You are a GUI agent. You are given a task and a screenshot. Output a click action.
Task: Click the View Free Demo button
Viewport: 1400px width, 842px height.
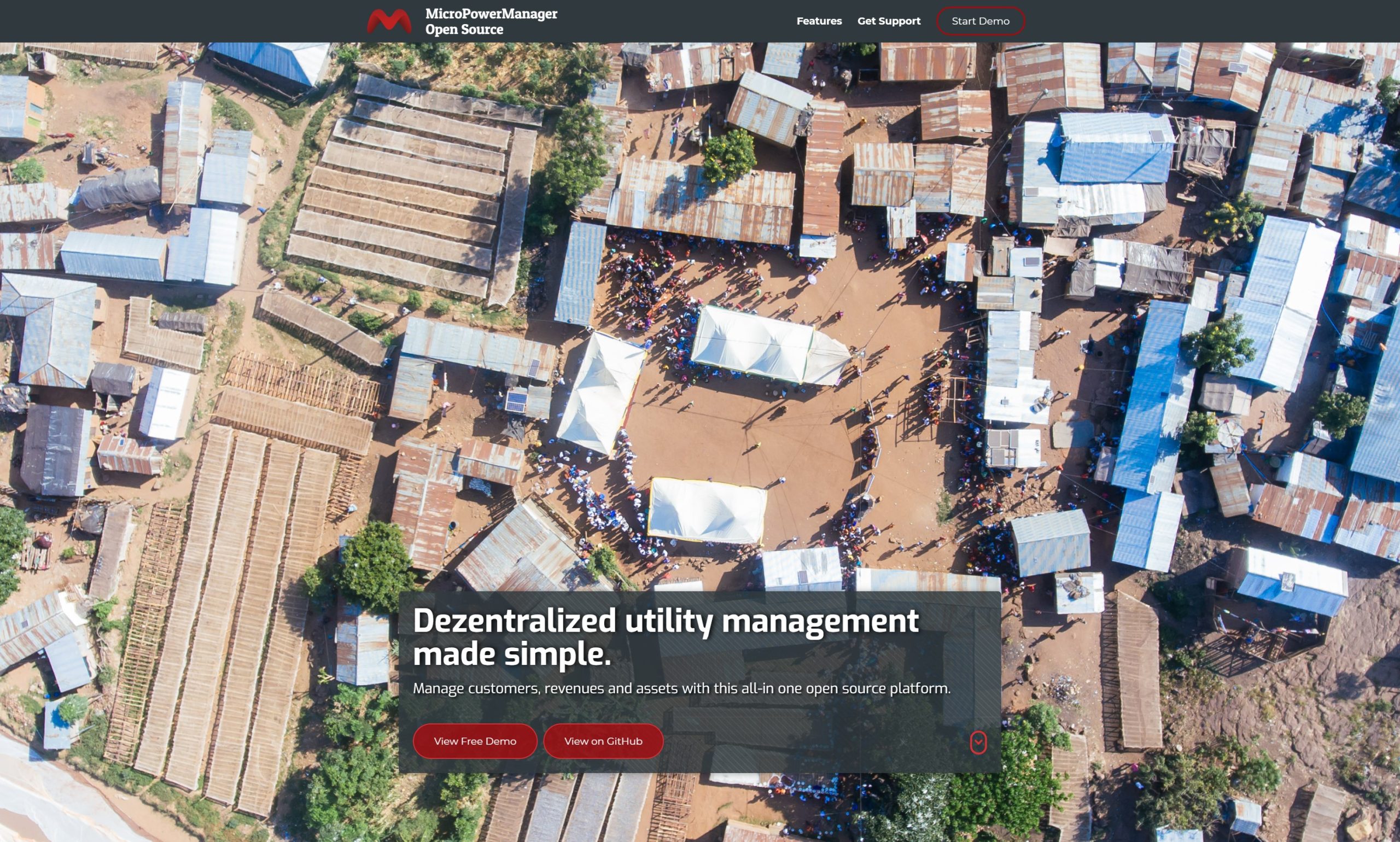point(475,741)
